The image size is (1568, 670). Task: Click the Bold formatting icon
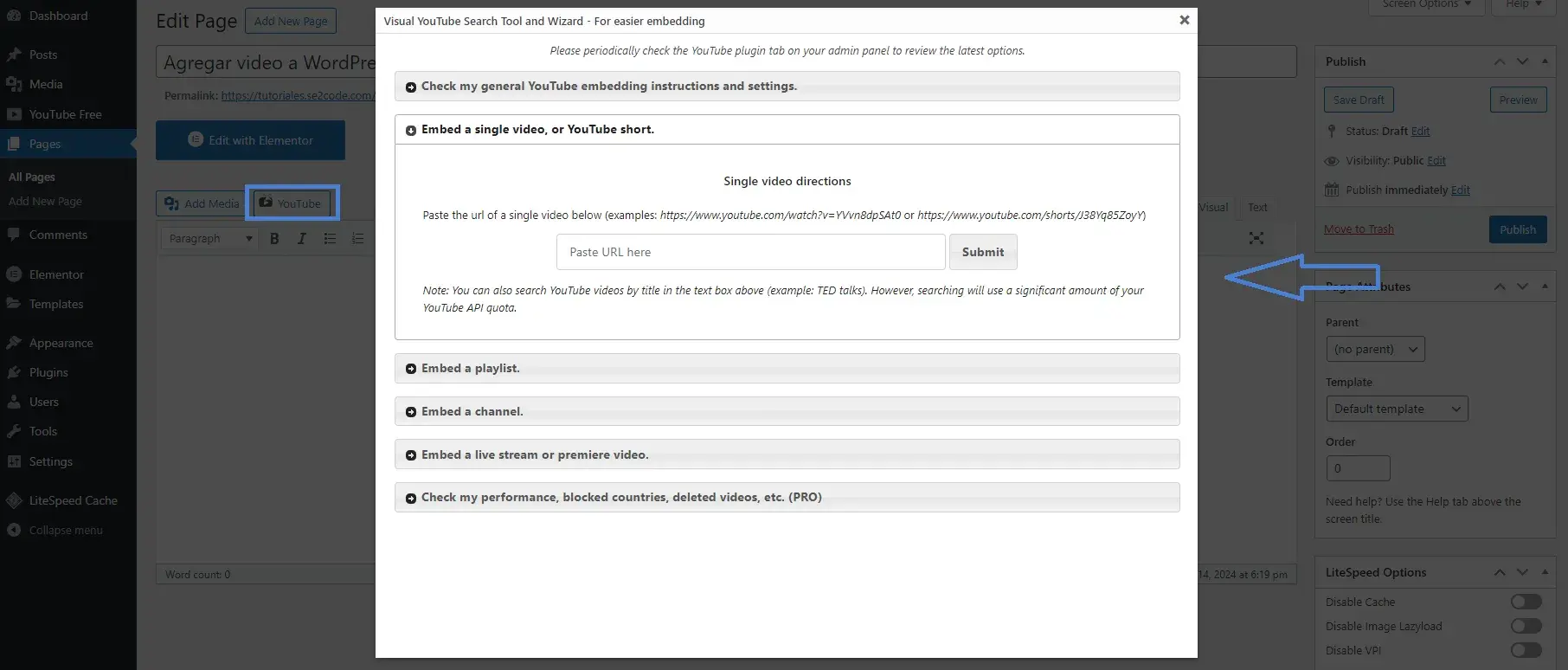point(274,239)
